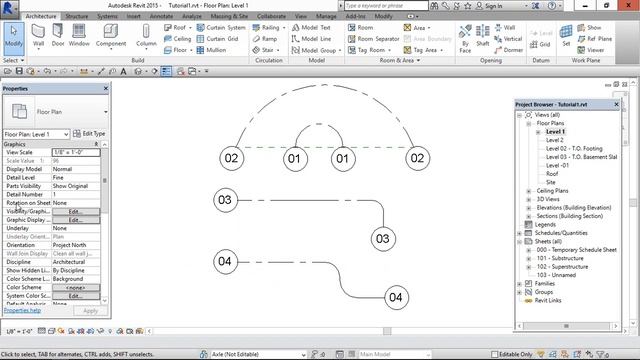Screen dimensions: 640x360
Task: Click the Sign In button
Action: point(489,6)
